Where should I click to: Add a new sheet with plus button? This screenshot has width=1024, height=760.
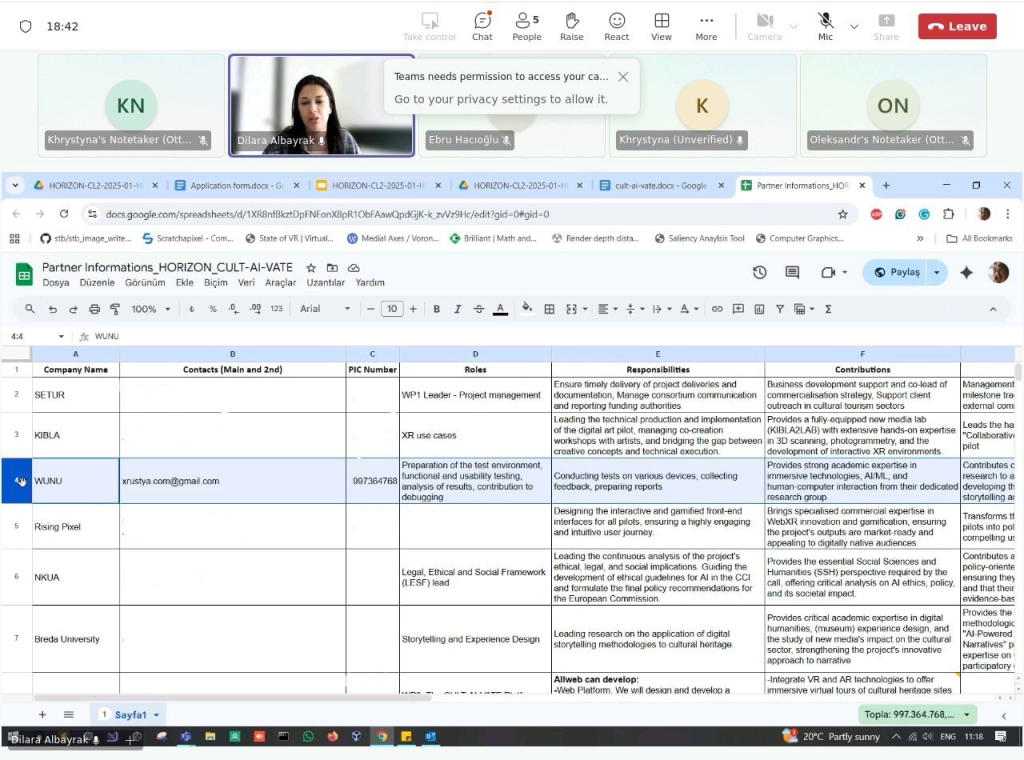pos(42,715)
